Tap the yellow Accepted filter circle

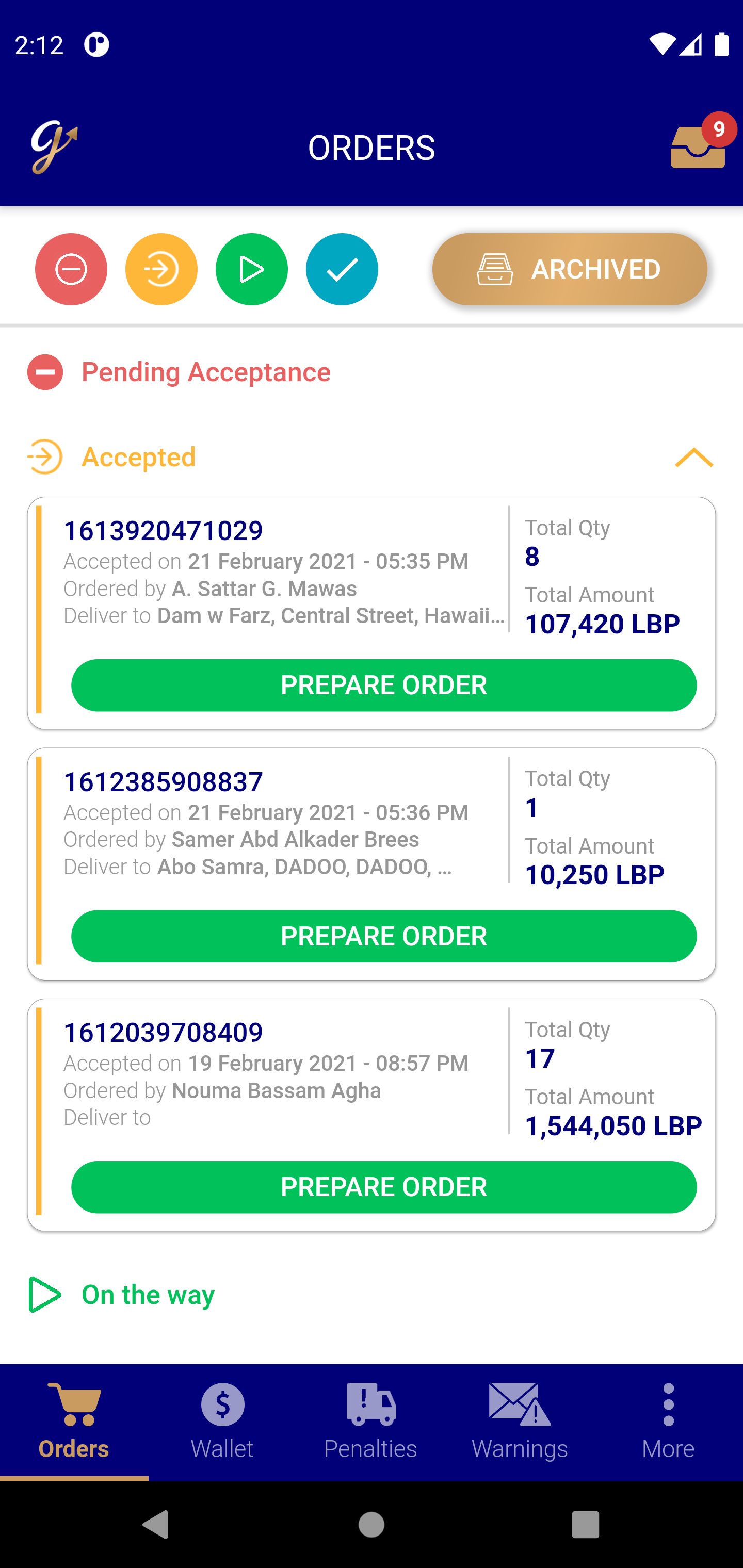click(161, 269)
